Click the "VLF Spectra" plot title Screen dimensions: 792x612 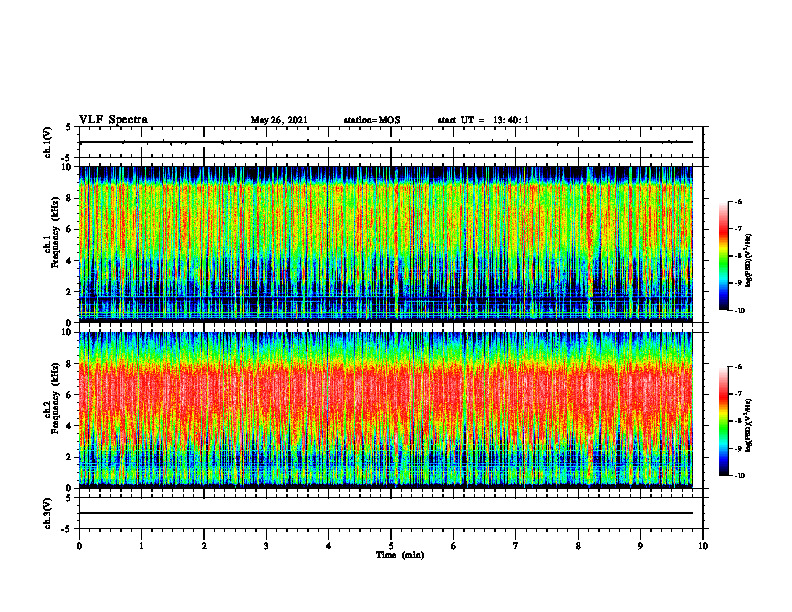click(114, 120)
